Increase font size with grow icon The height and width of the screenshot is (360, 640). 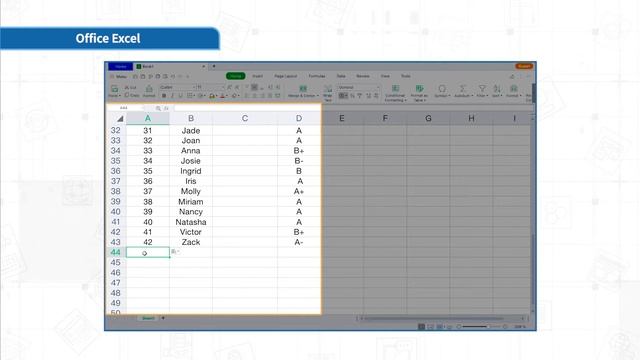point(229,87)
